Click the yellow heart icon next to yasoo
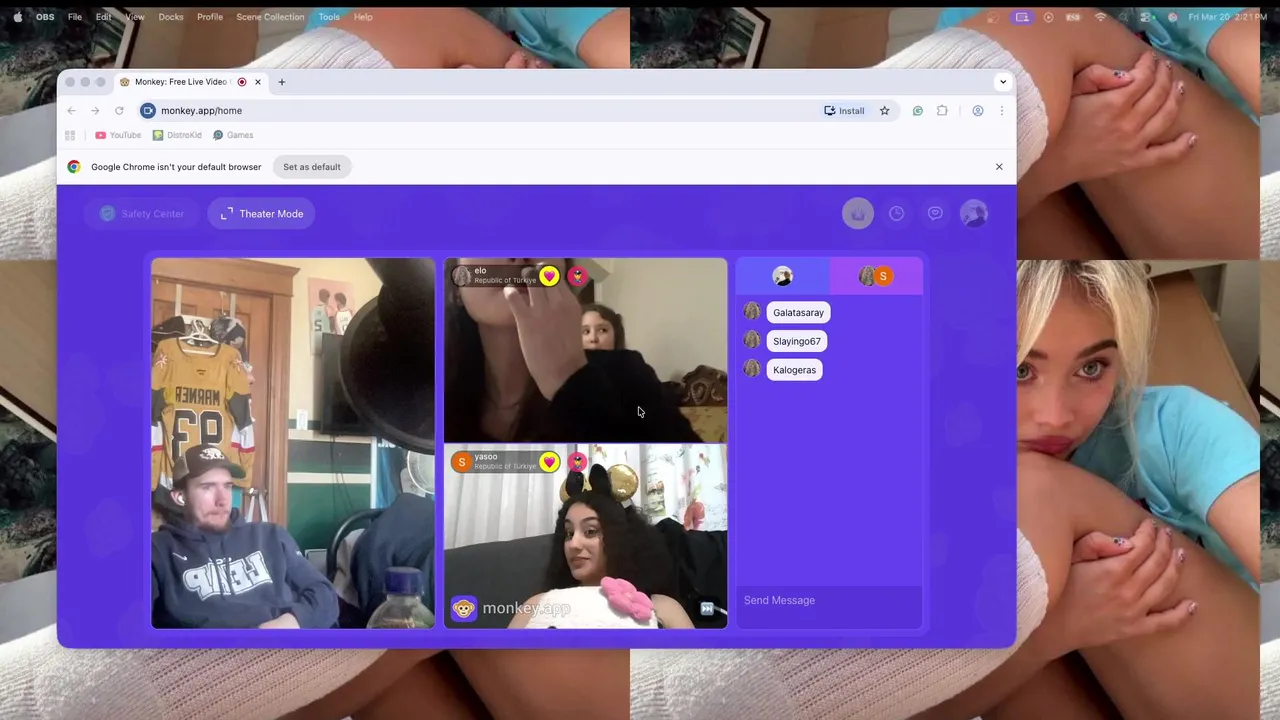 (x=549, y=462)
